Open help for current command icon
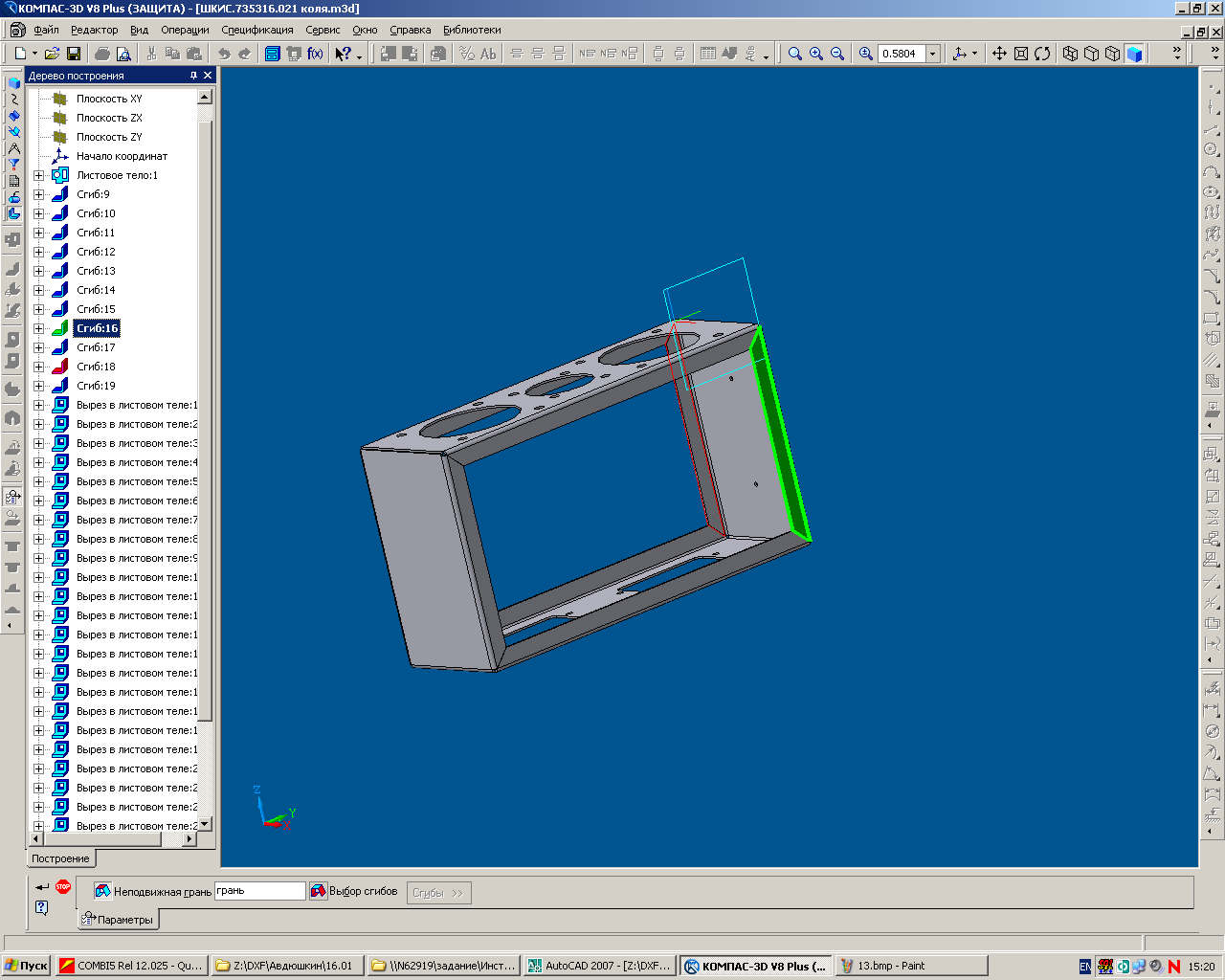This screenshot has width=1225, height=980. click(x=42, y=907)
